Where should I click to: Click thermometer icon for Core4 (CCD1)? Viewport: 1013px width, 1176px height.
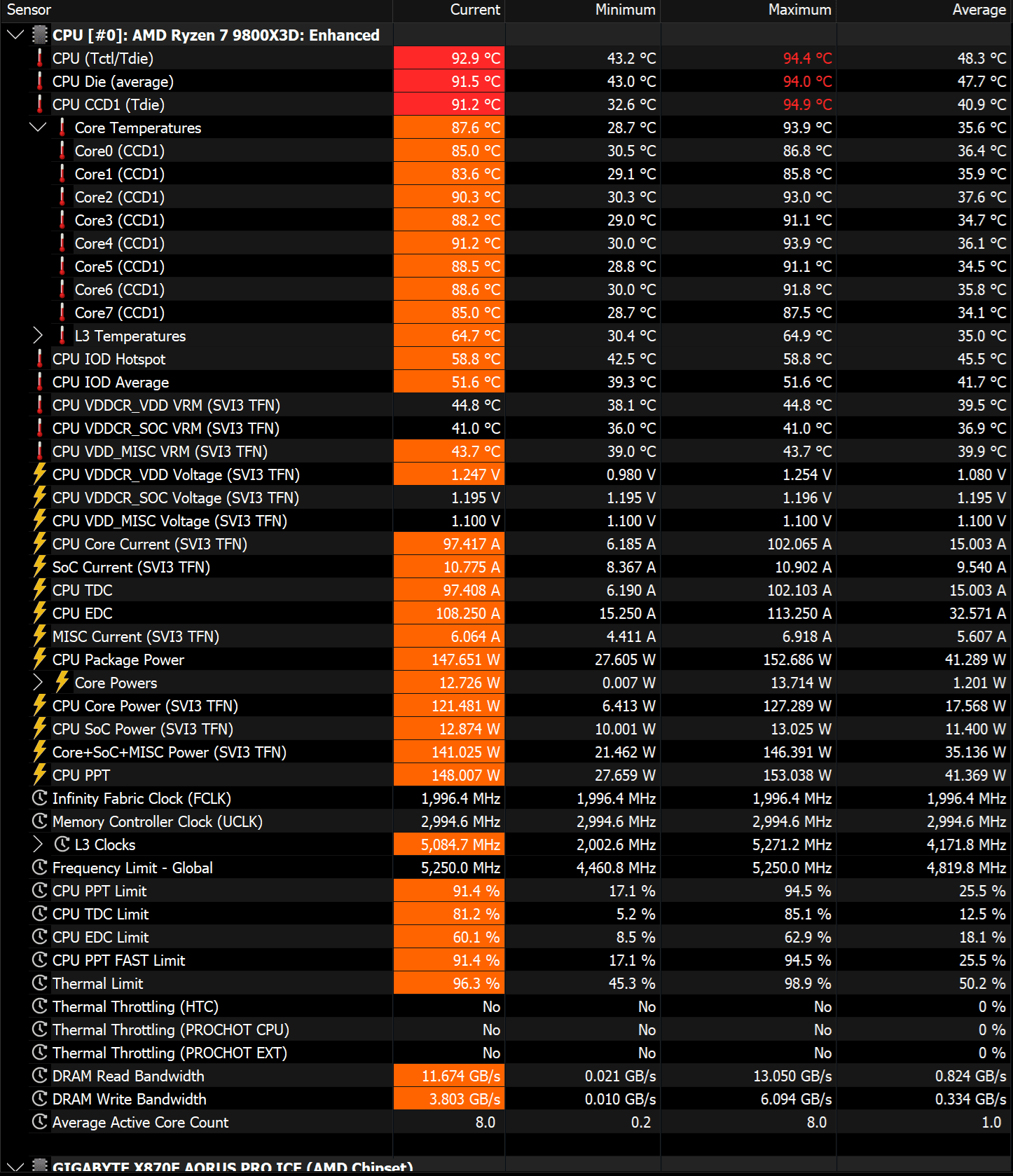click(x=62, y=243)
